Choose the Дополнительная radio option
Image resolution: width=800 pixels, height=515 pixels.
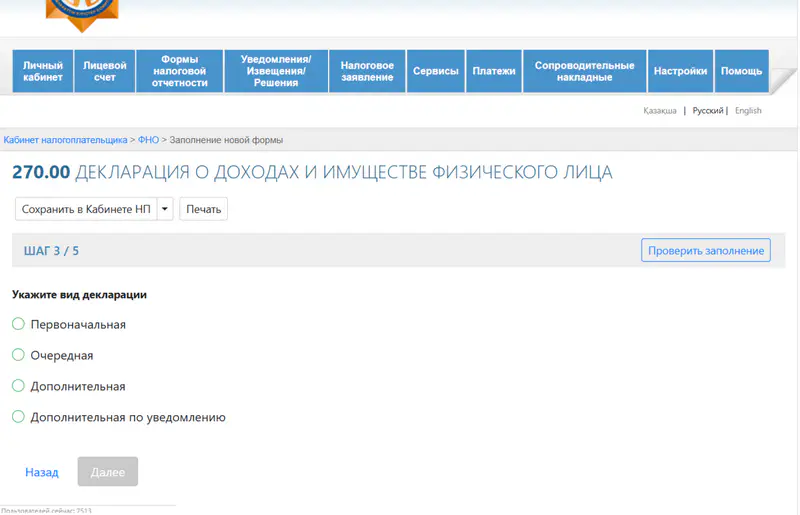(x=18, y=386)
